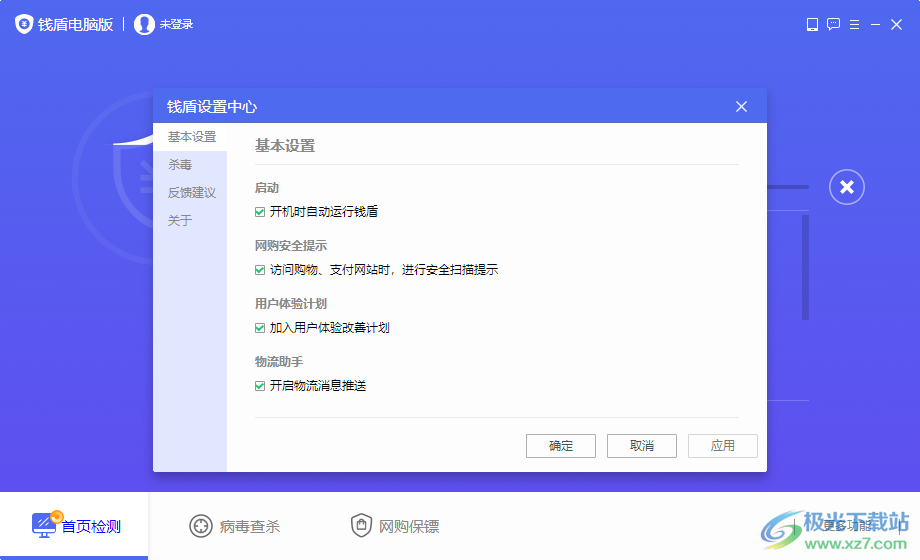
Task: Click the round X cancel button
Action: (x=847, y=187)
